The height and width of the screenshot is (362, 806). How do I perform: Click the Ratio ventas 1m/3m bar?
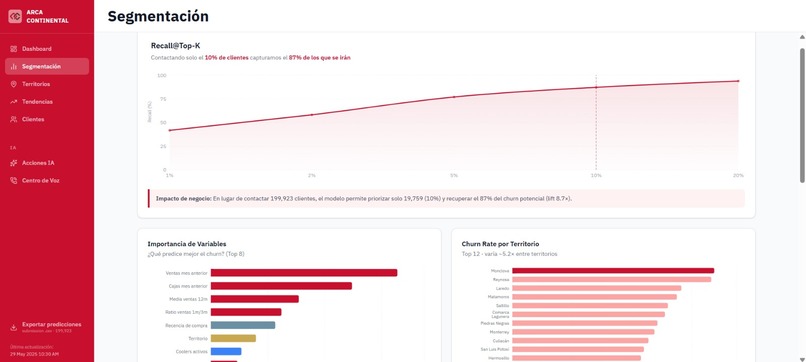coord(246,312)
